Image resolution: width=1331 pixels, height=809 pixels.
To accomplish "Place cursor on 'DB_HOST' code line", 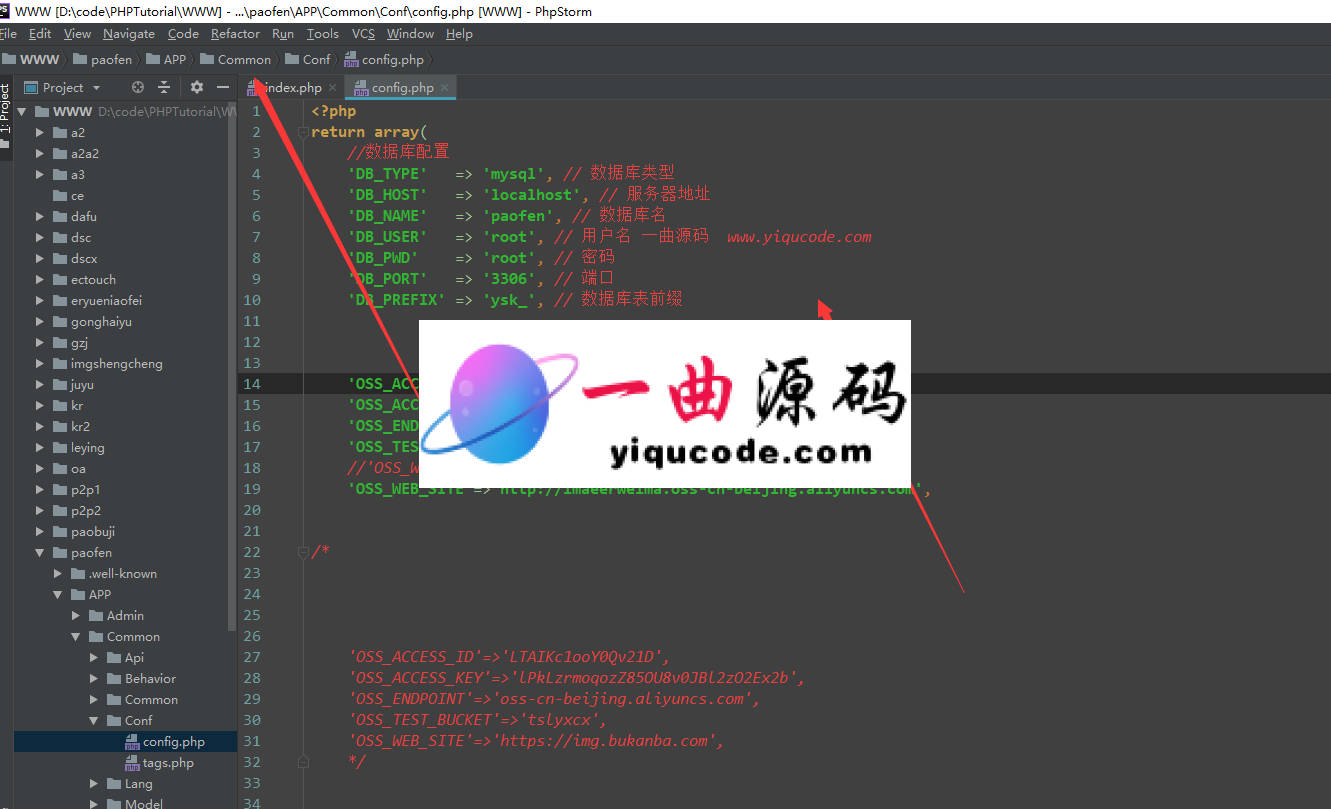I will click(x=528, y=195).
